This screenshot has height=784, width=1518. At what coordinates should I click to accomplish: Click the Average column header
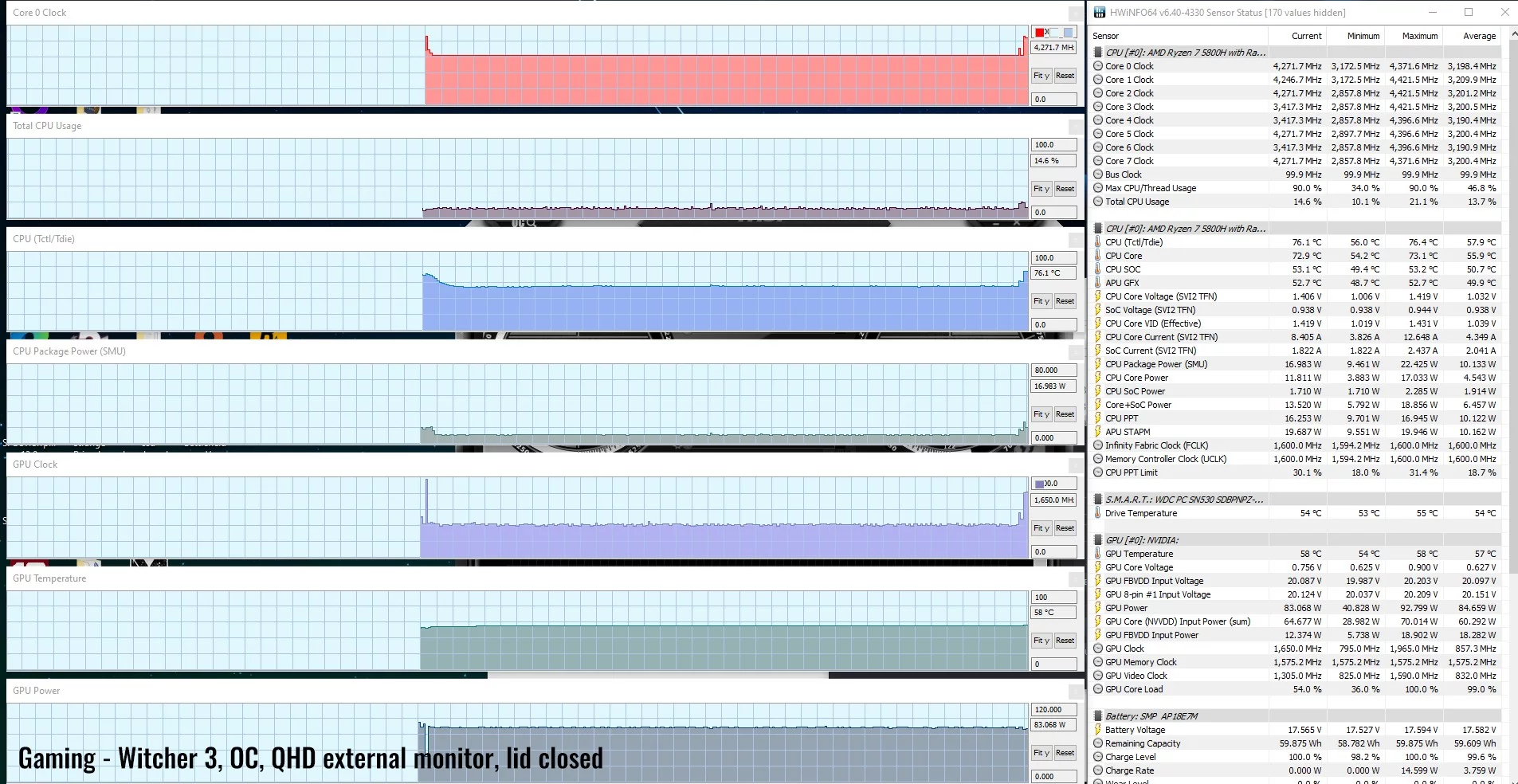click(1479, 36)
